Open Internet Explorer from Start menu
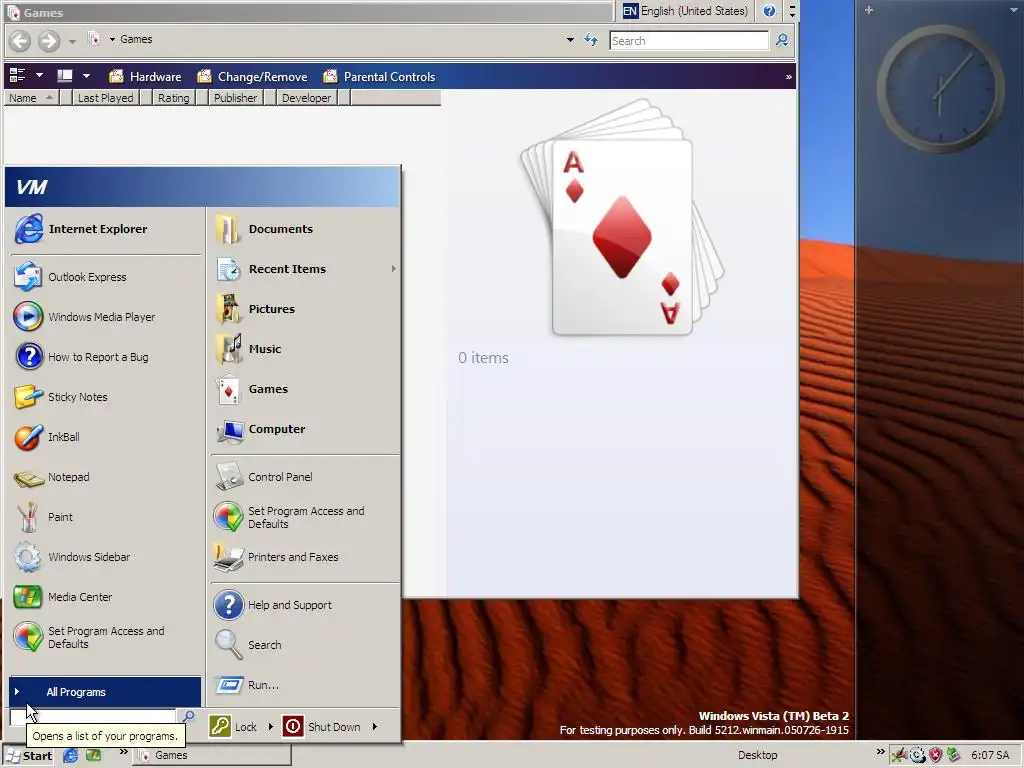This screenshot has width=1024, height=768. (x=104, y=229)
